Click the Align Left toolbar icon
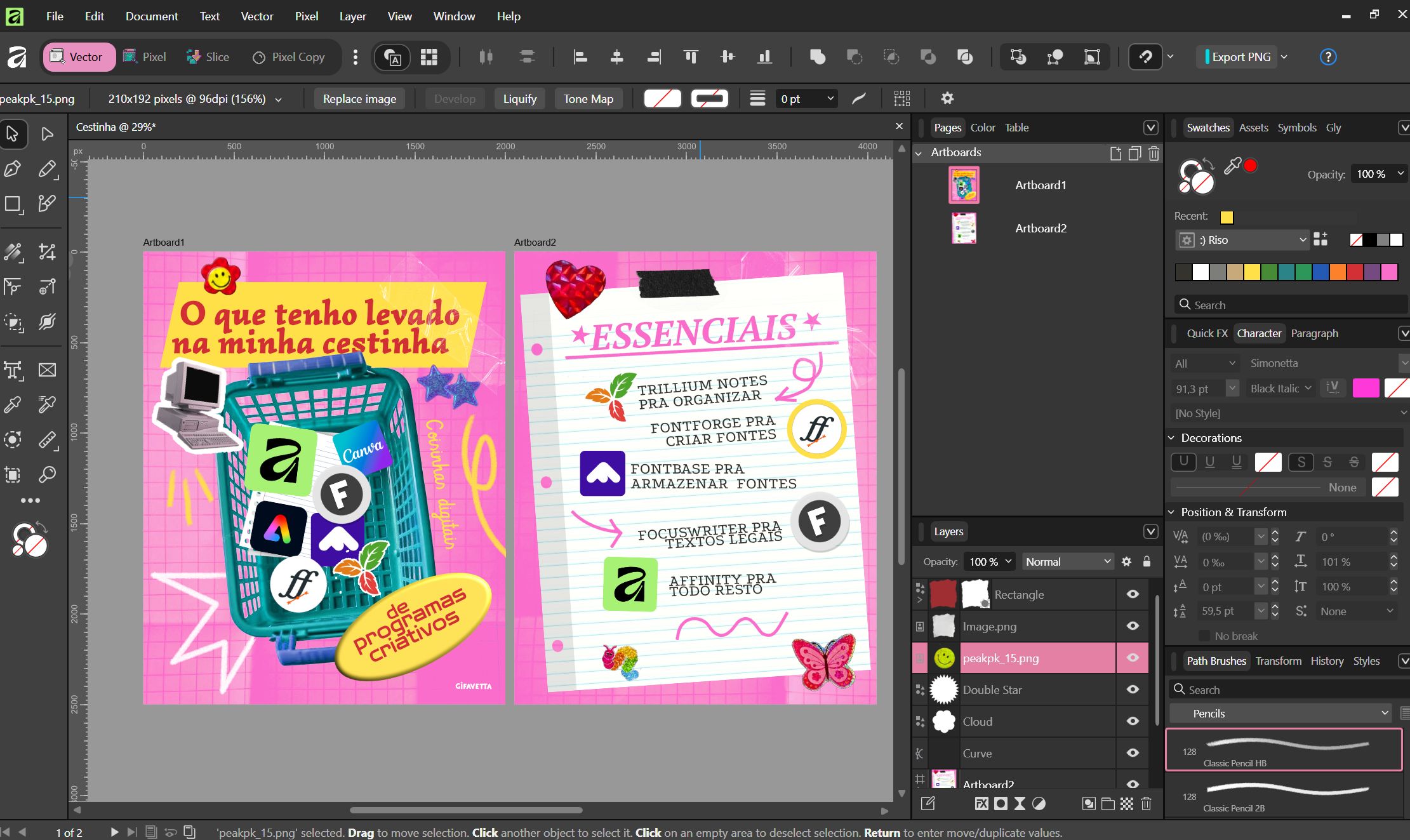Screen dimensions: 1410x840 [580, 57]
